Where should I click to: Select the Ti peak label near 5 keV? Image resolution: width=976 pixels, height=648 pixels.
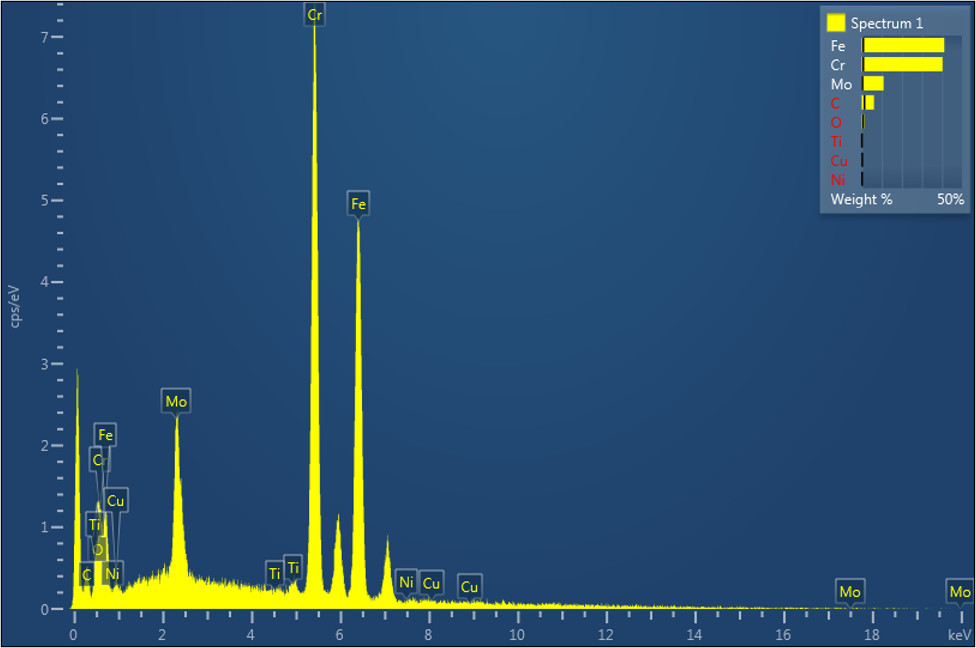pyautogui.click(x=293, y=567)
